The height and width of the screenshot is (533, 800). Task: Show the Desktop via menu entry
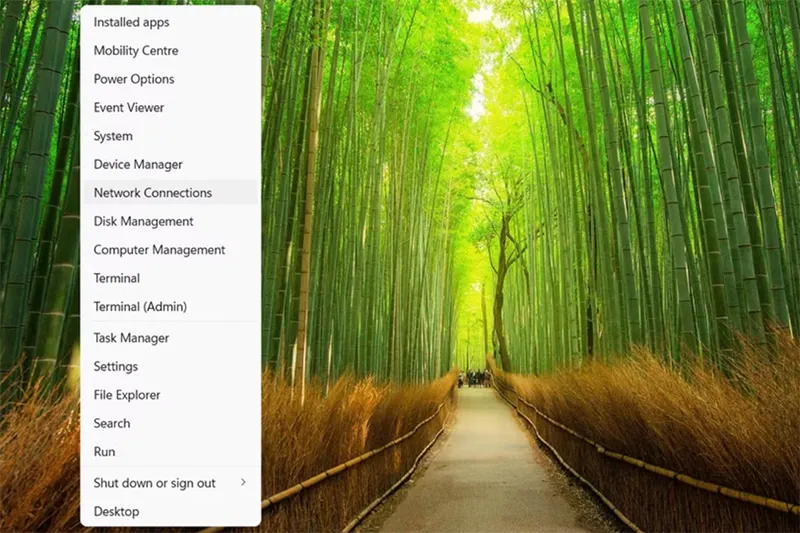[x=170, y=511]
